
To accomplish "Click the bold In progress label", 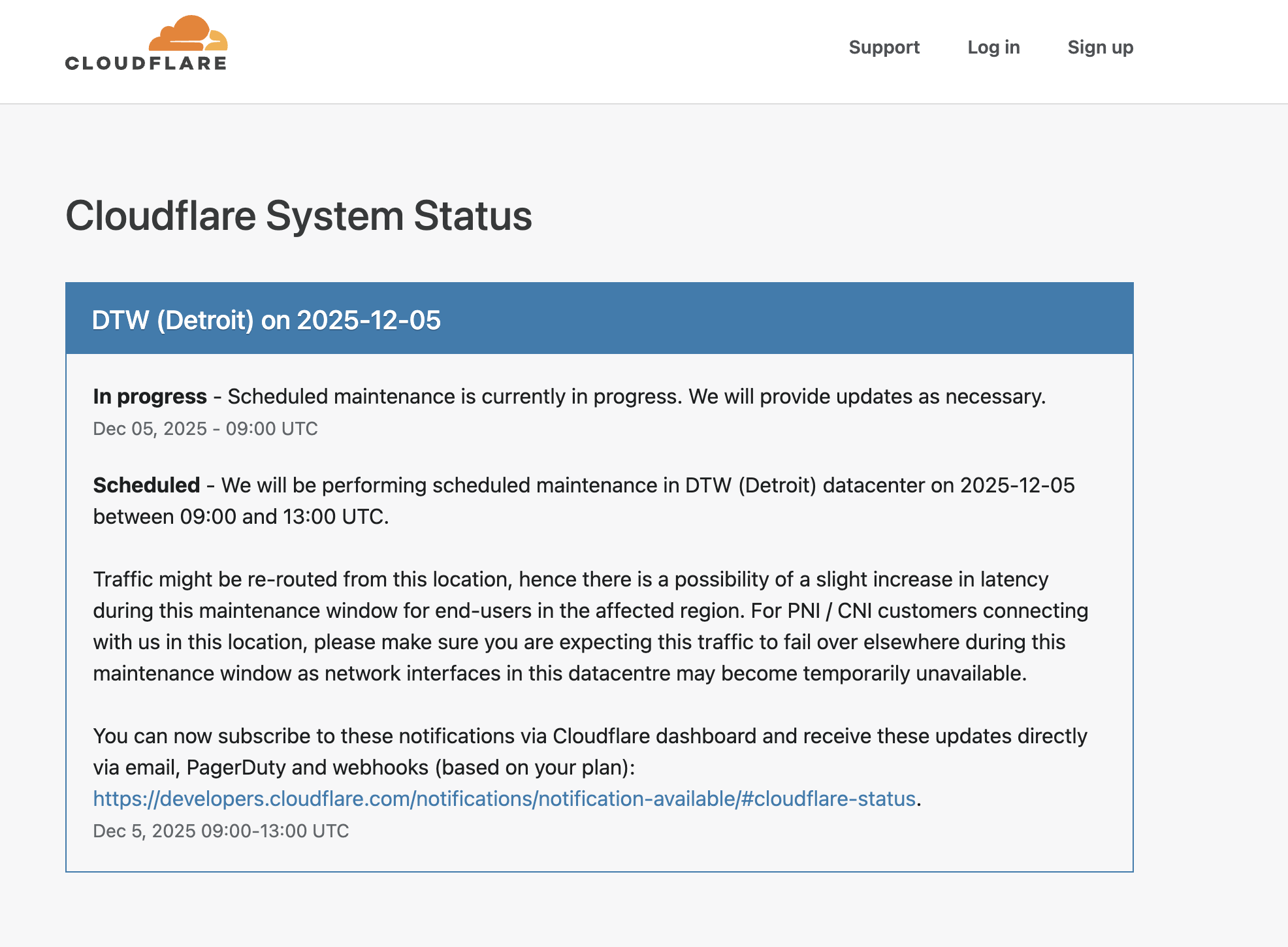I will (150, 396).
